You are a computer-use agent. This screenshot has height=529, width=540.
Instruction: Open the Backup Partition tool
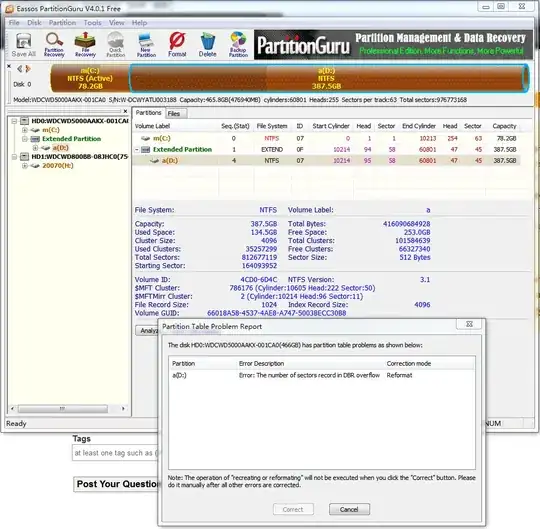[x=238, y=45]
